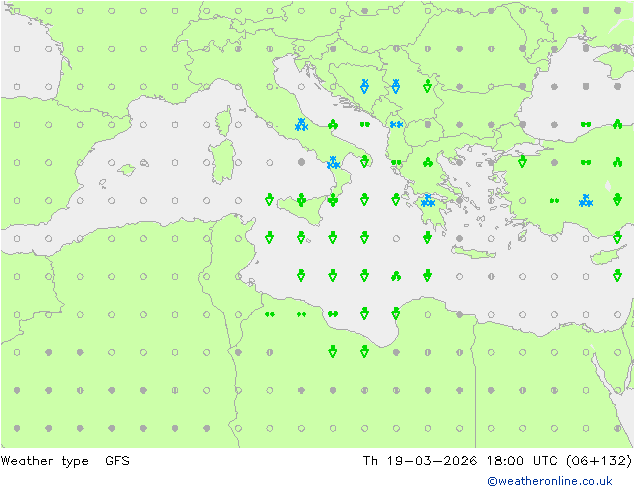
Task: Click the 'GFS' model label
Action: [117, 460]
